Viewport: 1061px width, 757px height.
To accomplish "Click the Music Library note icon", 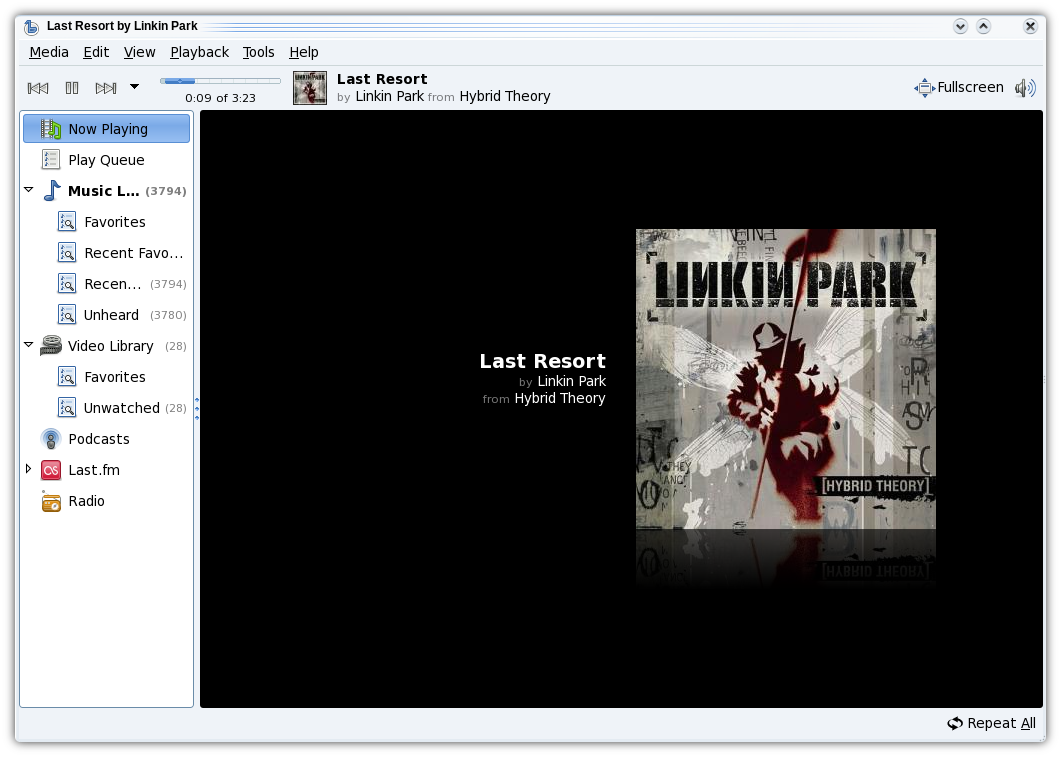I will (51, 191).
